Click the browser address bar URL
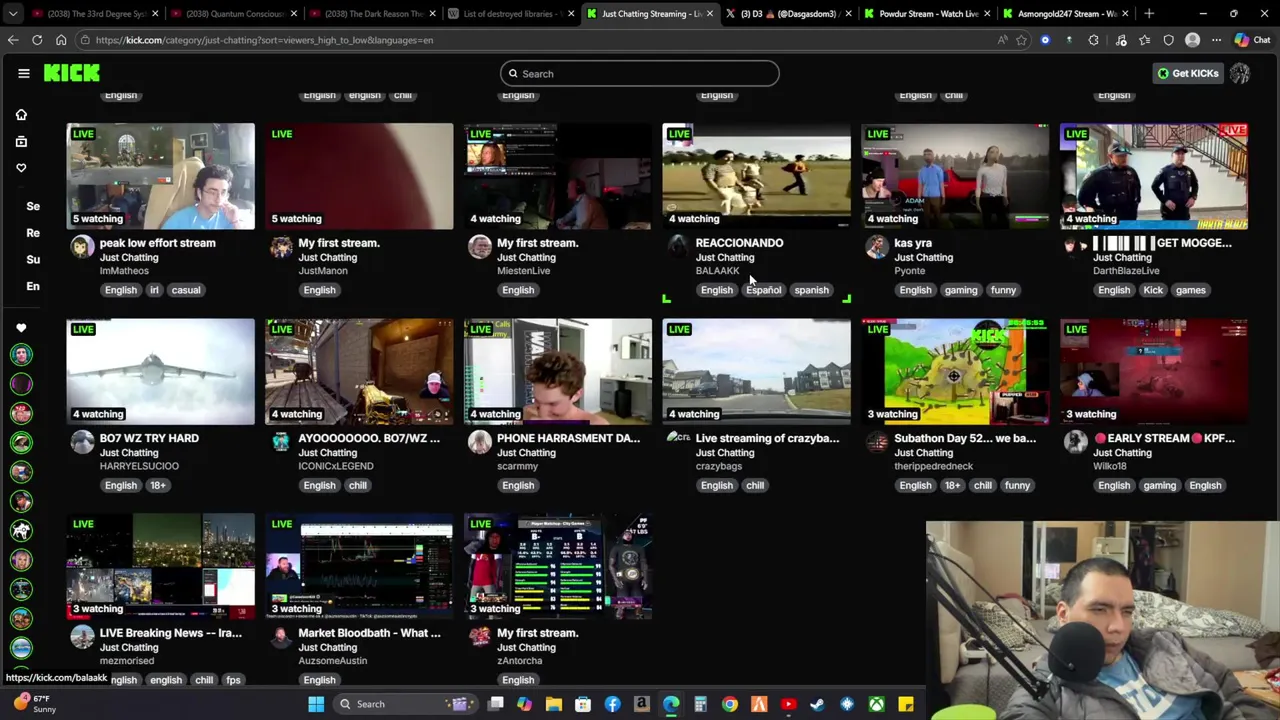The image size is (1280, 720). [264, 40]
